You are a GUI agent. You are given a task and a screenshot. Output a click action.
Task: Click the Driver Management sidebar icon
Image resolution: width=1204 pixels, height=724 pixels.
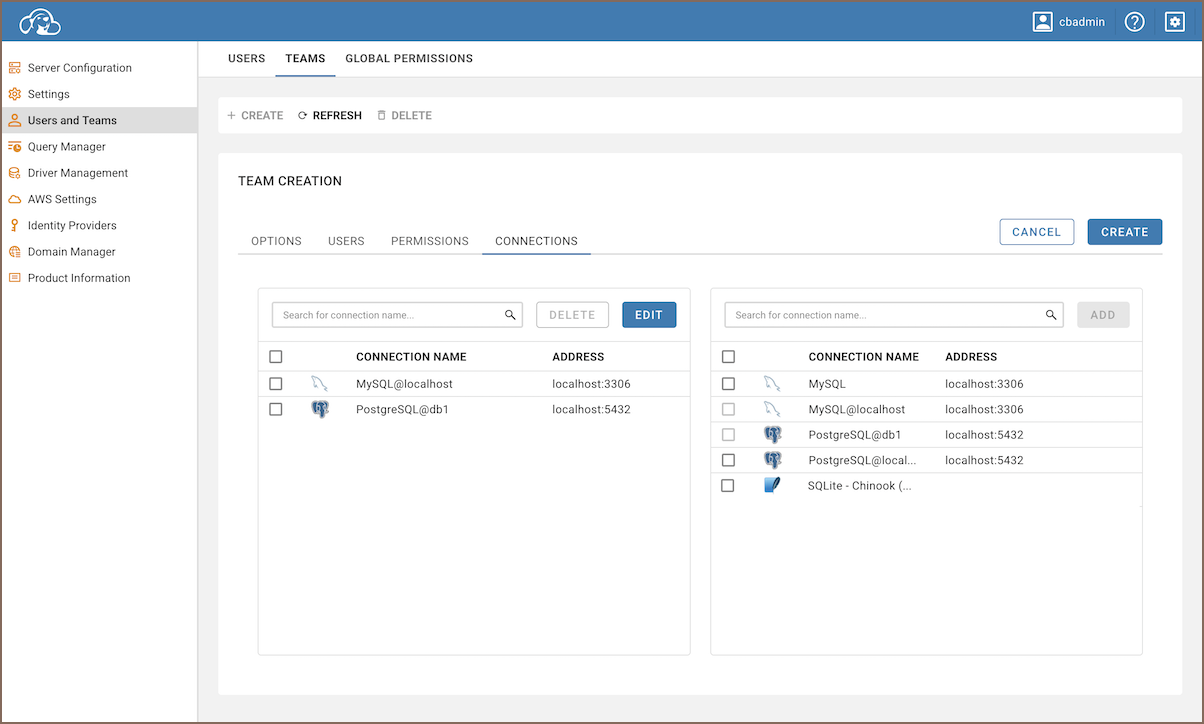15,173
